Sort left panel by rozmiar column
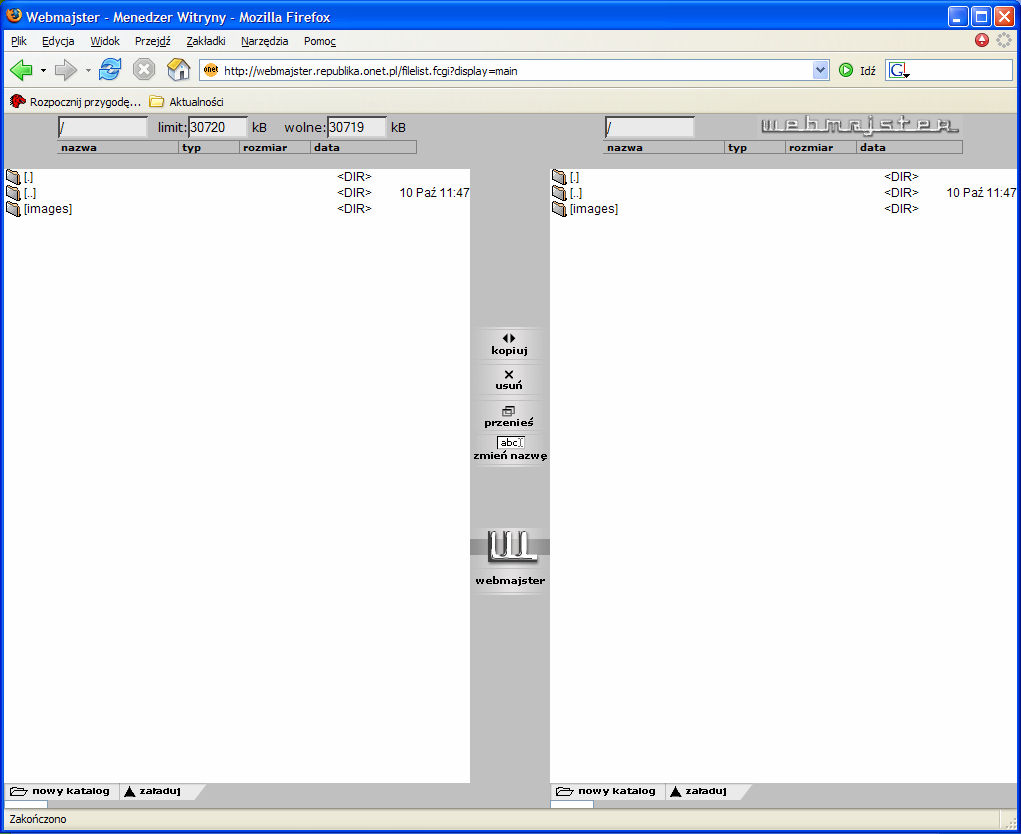The image size is (1021, 834). click(x=275, y=148)
